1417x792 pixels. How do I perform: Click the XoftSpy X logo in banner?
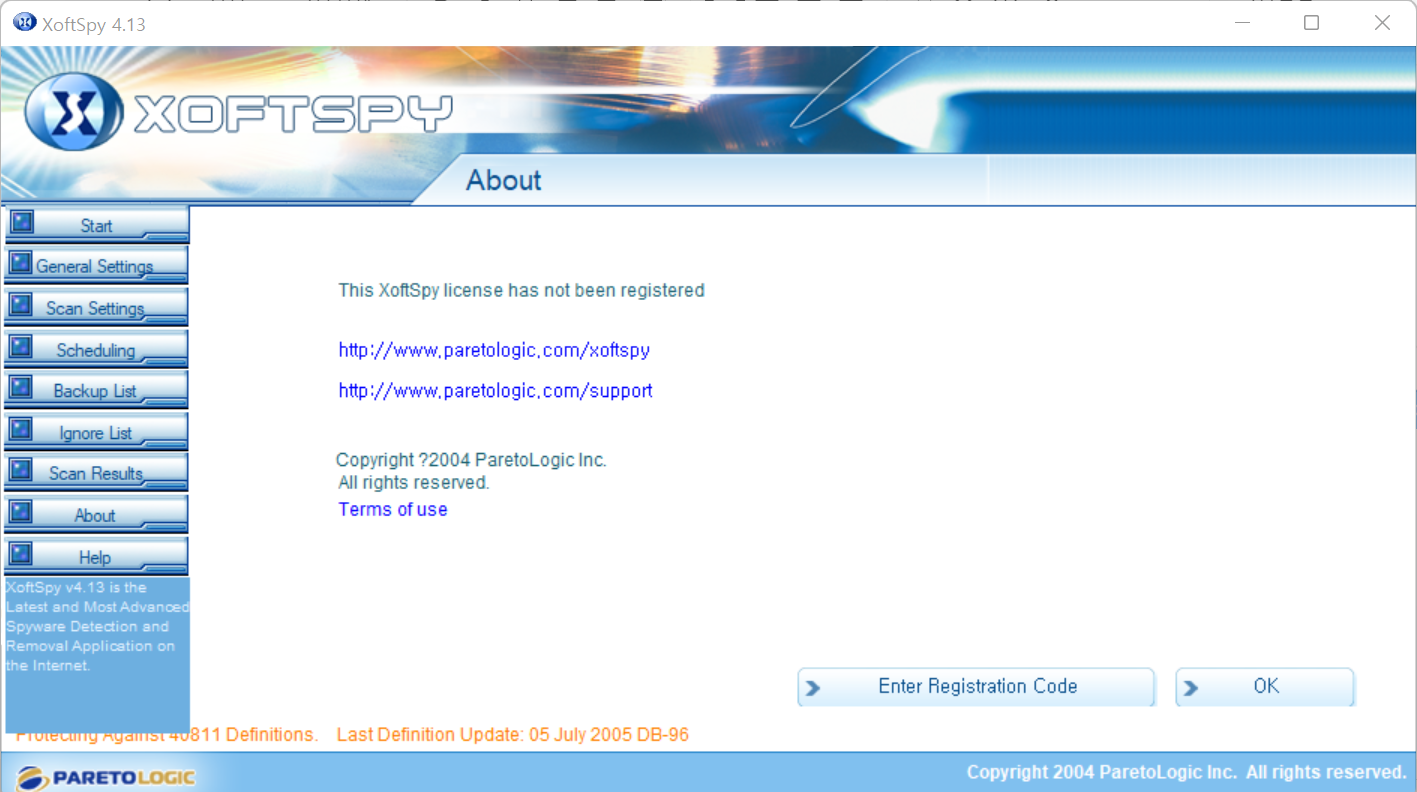pyautogui.click(x=74, y=113)
